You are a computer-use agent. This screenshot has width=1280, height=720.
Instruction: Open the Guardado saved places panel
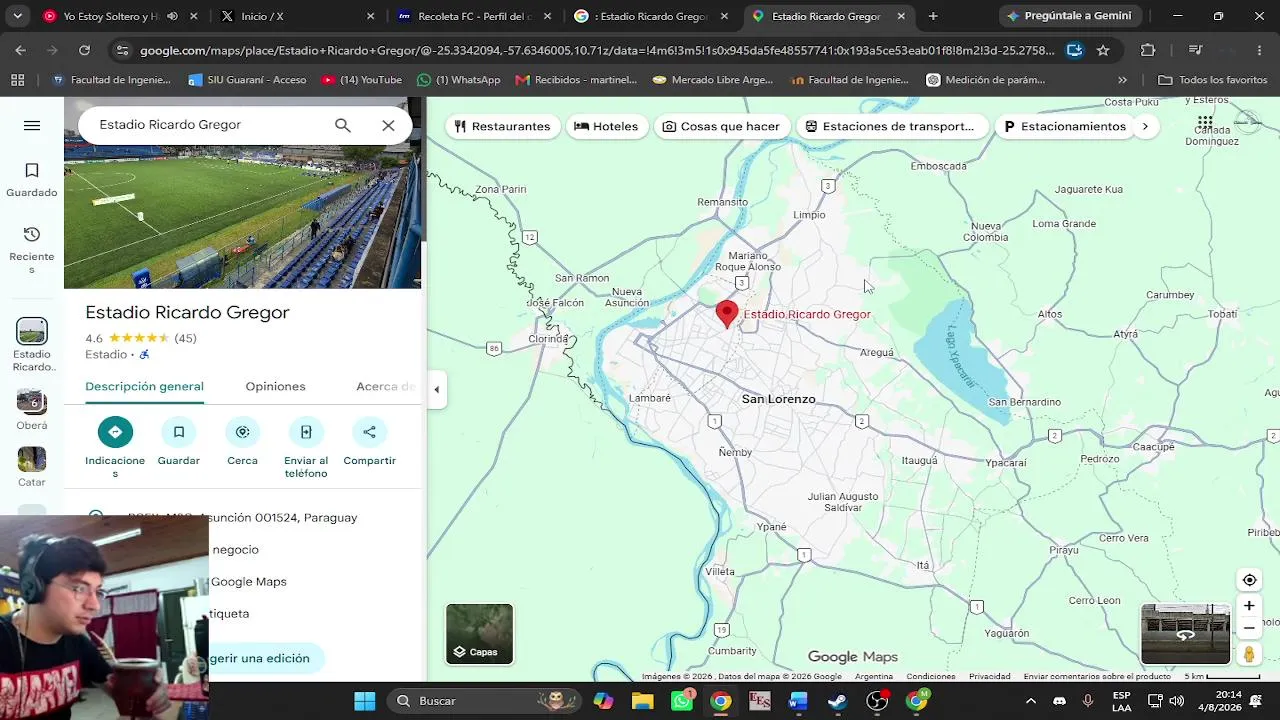[32, 180]
